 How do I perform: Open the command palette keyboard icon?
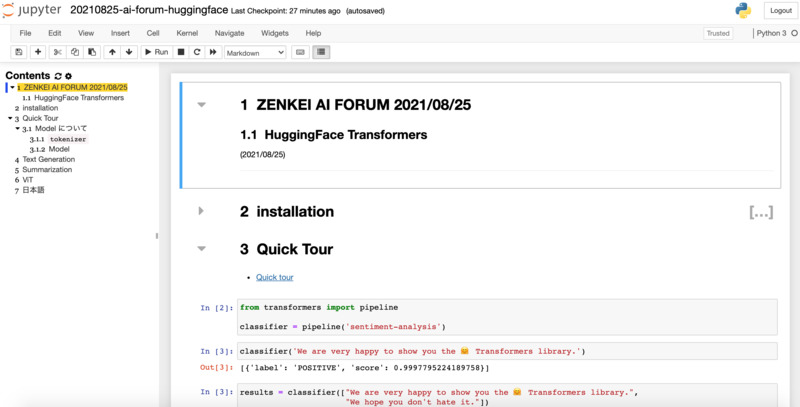pos(300,52)
